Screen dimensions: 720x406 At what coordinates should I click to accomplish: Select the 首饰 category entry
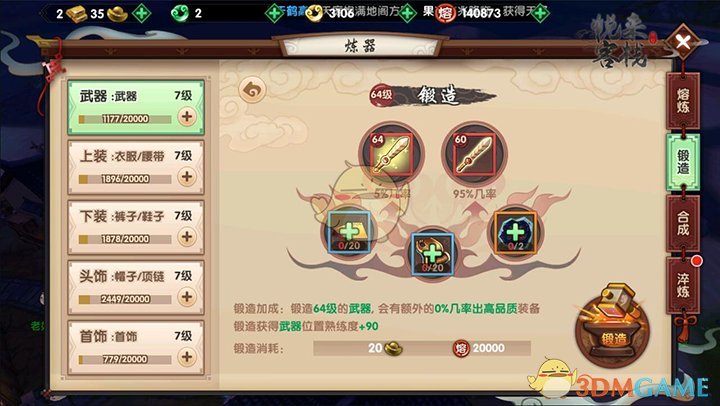coord(136,348)
